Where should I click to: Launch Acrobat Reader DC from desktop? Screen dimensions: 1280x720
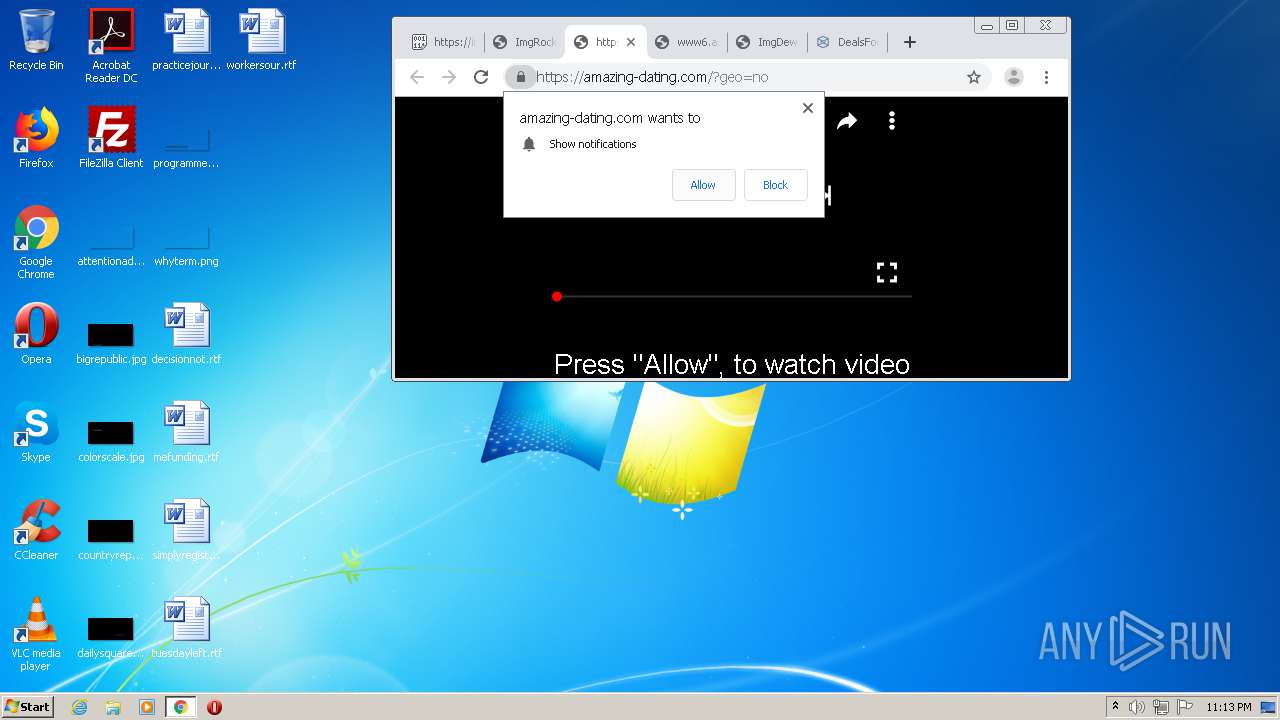pyautogui.click(x=111, y=45)
